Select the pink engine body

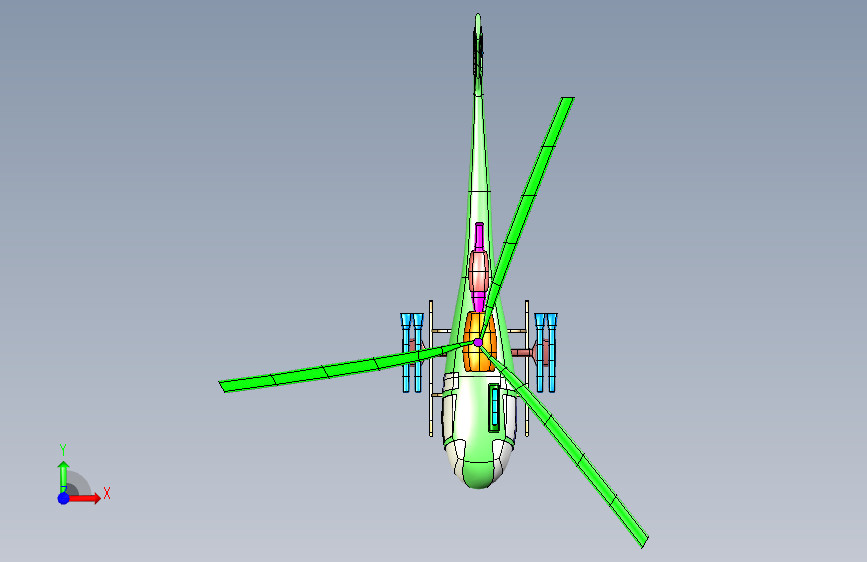(x=479, y=271)
